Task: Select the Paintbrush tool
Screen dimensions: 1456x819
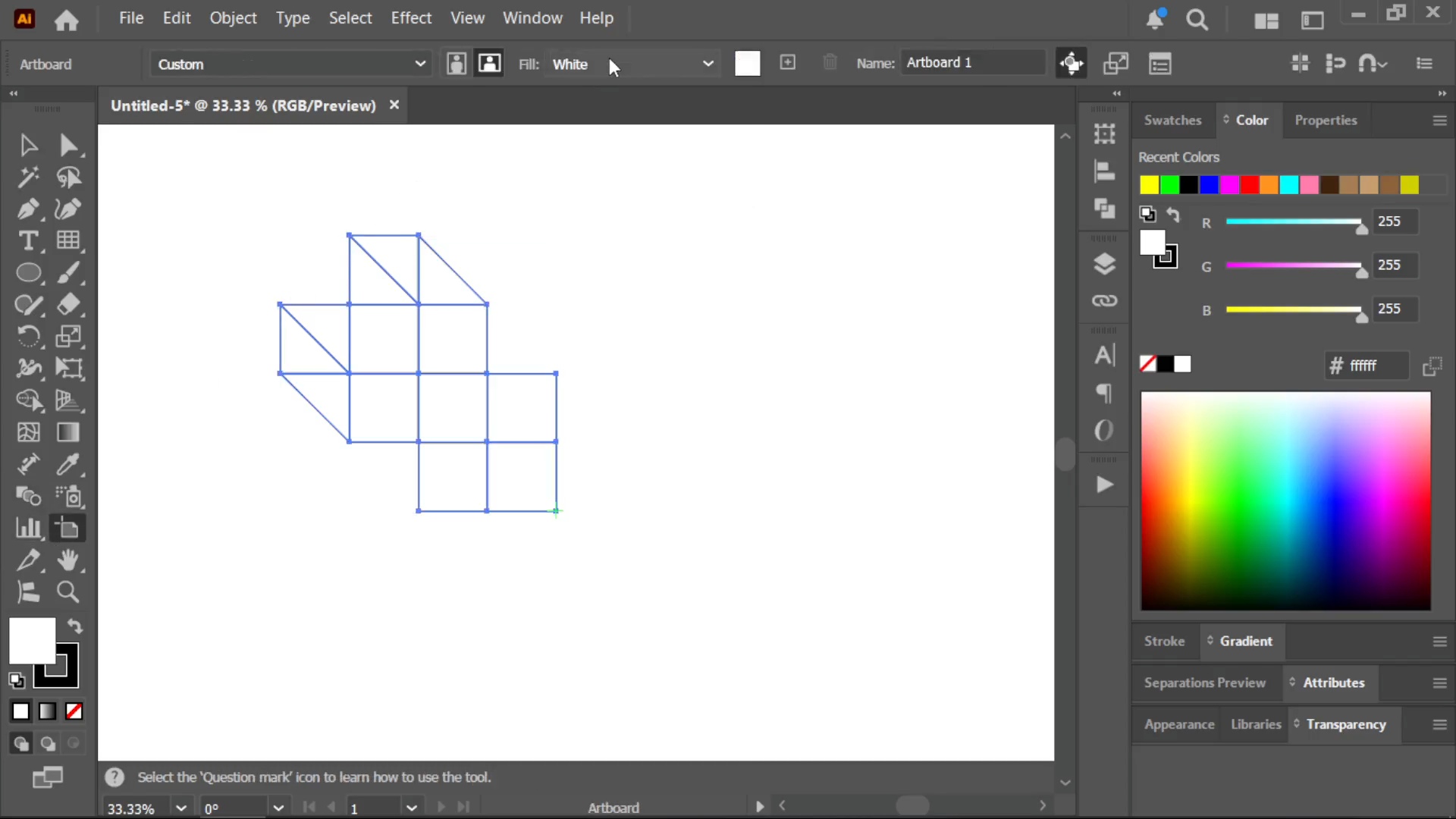Action: click(x=68, y=272)
